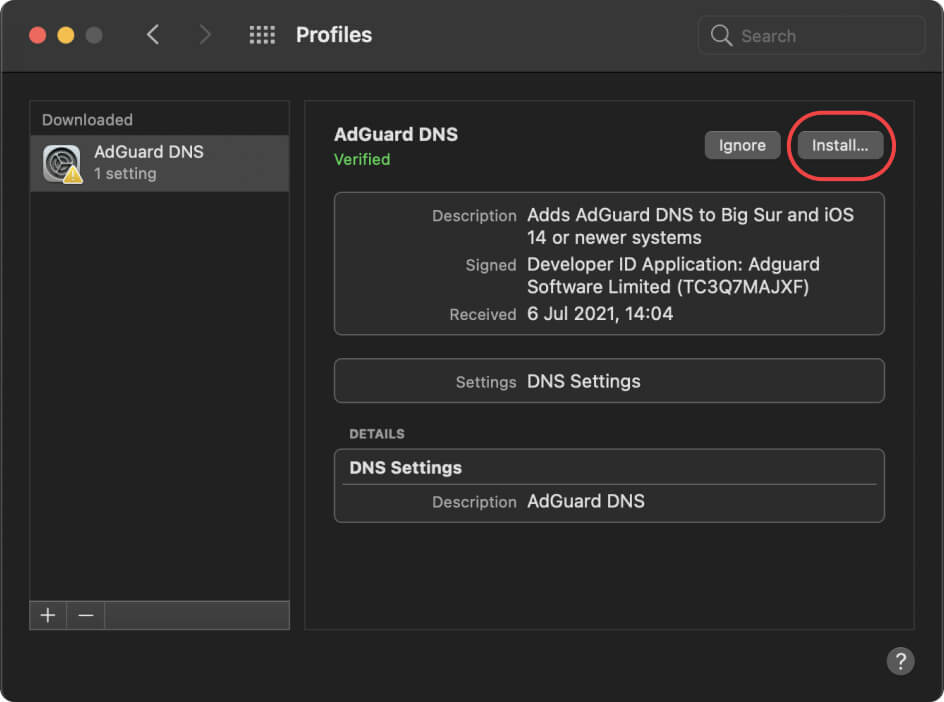Click the AdGuard DNS profile icon in sidebar
944x702 pixels.
(x=60, y=162)
